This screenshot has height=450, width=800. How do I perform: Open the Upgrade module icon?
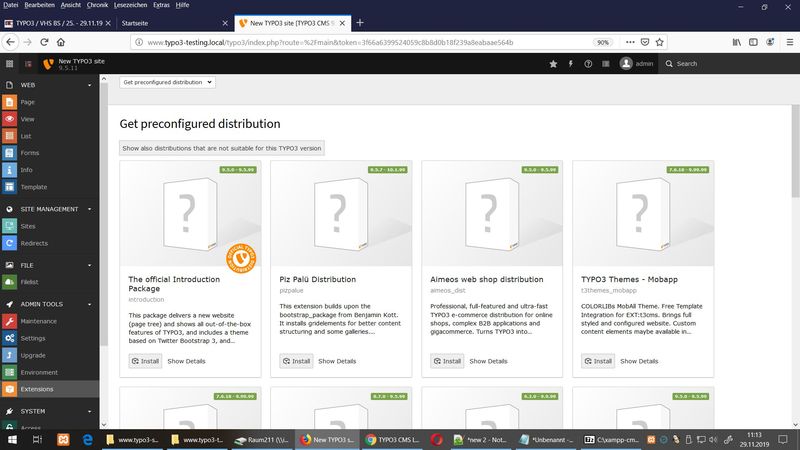9,355
